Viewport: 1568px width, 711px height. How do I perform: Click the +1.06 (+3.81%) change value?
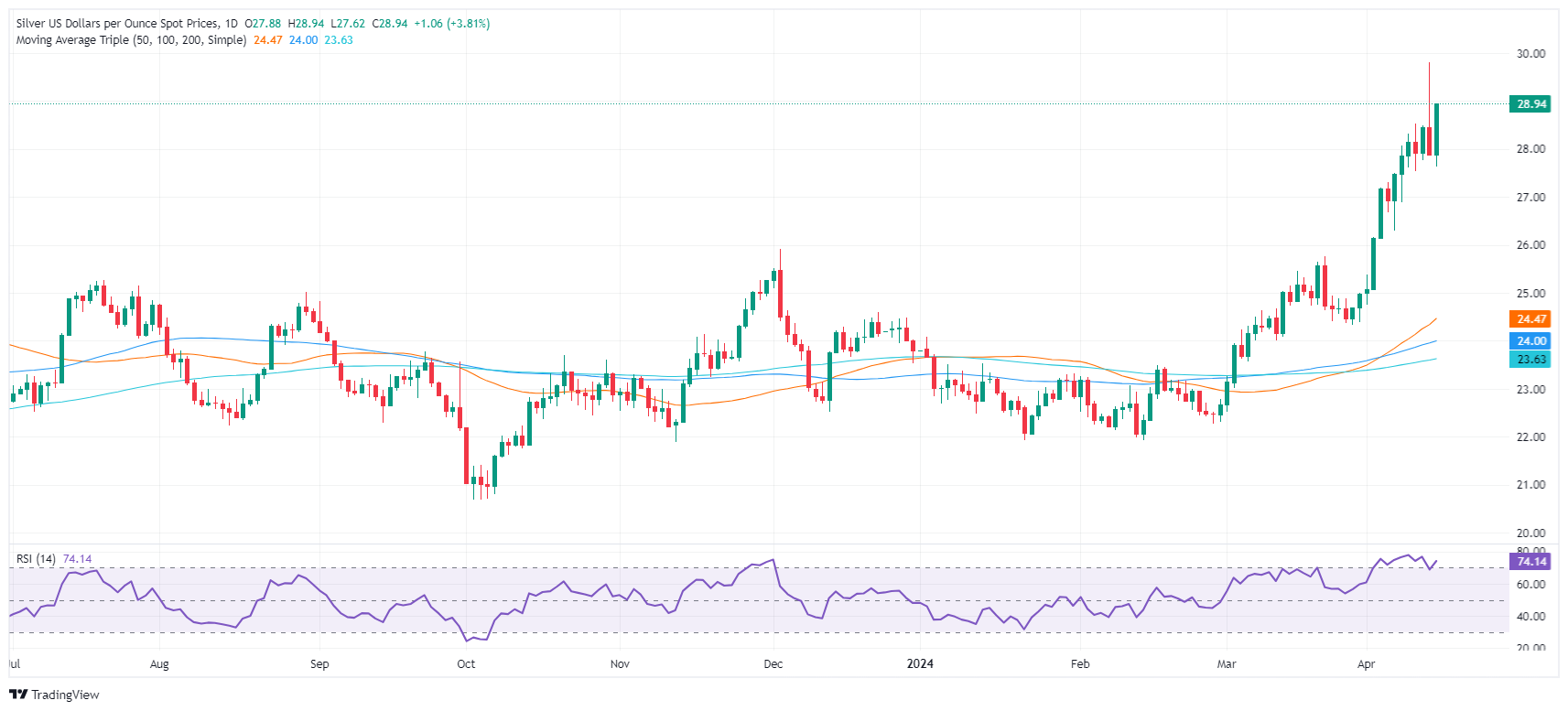click(x=451, y=24)
